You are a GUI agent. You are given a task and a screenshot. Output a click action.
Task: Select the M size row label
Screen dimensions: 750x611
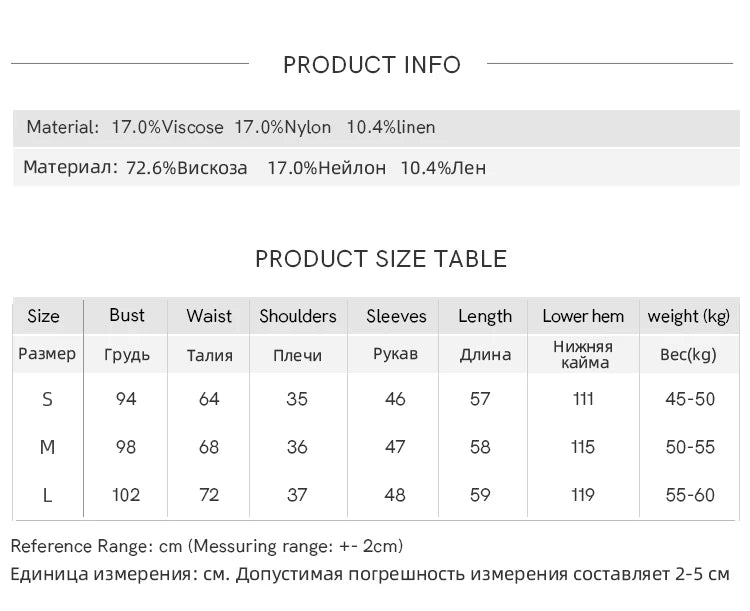47,447
